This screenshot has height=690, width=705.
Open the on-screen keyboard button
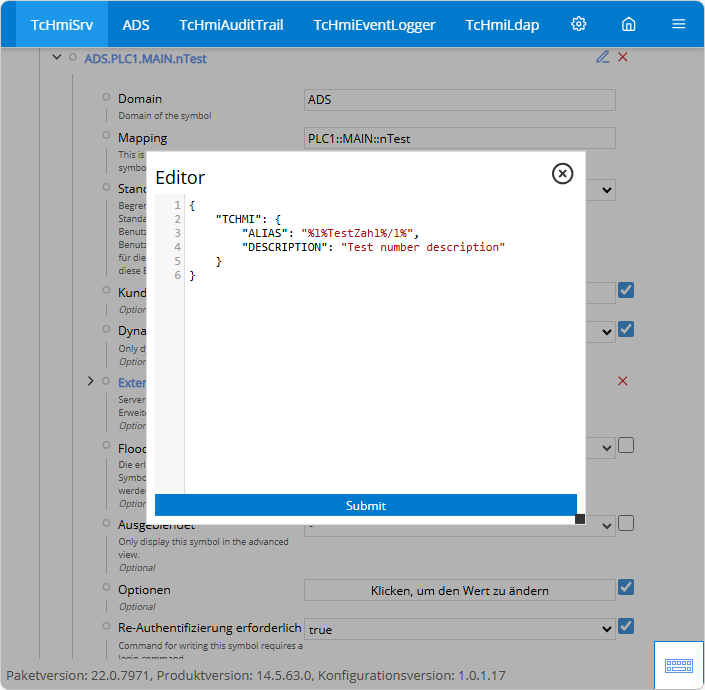tap(678, 665)
